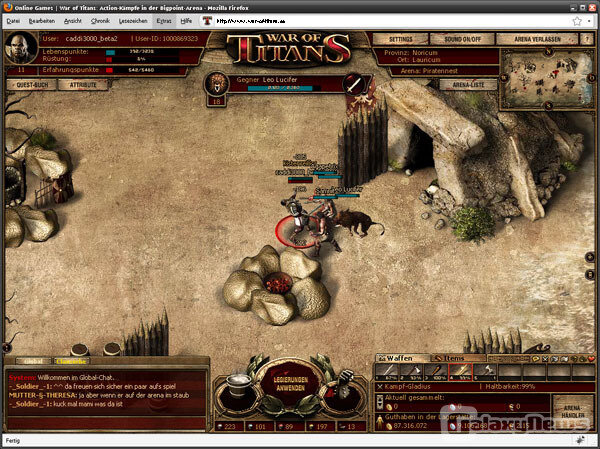Click the player avatar portrait
The width and height of the screenshot is (600, 449).
[21, 48]
